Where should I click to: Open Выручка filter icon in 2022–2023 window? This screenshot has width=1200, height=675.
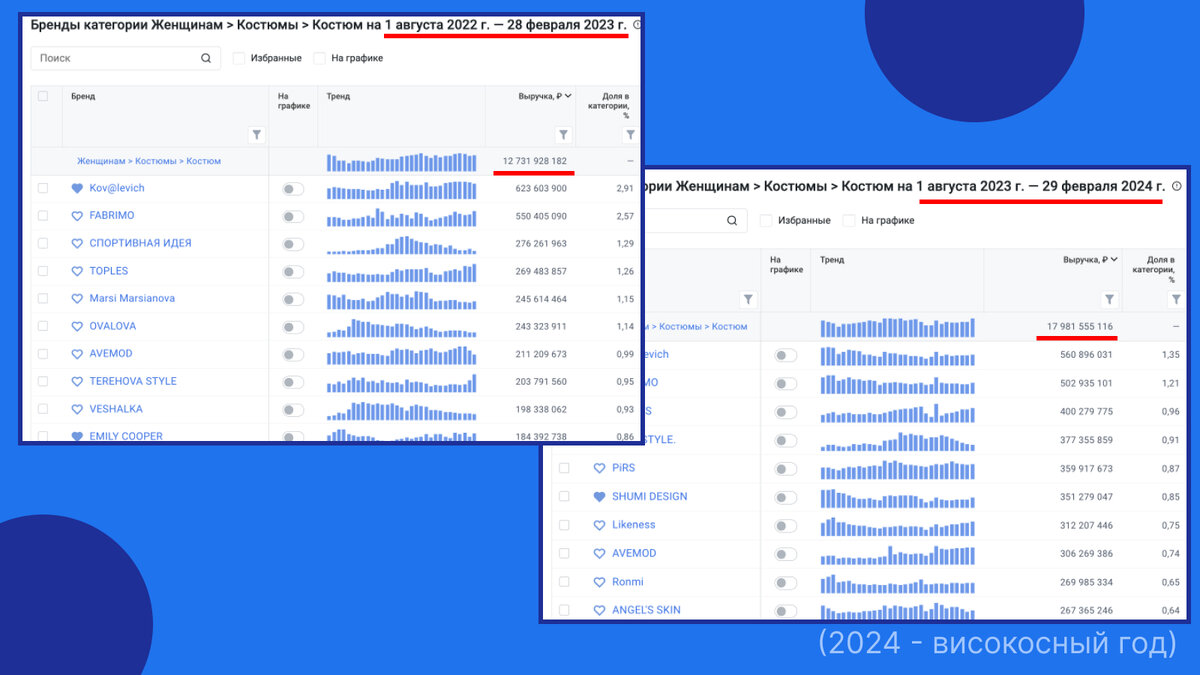[x=563, y=135]
